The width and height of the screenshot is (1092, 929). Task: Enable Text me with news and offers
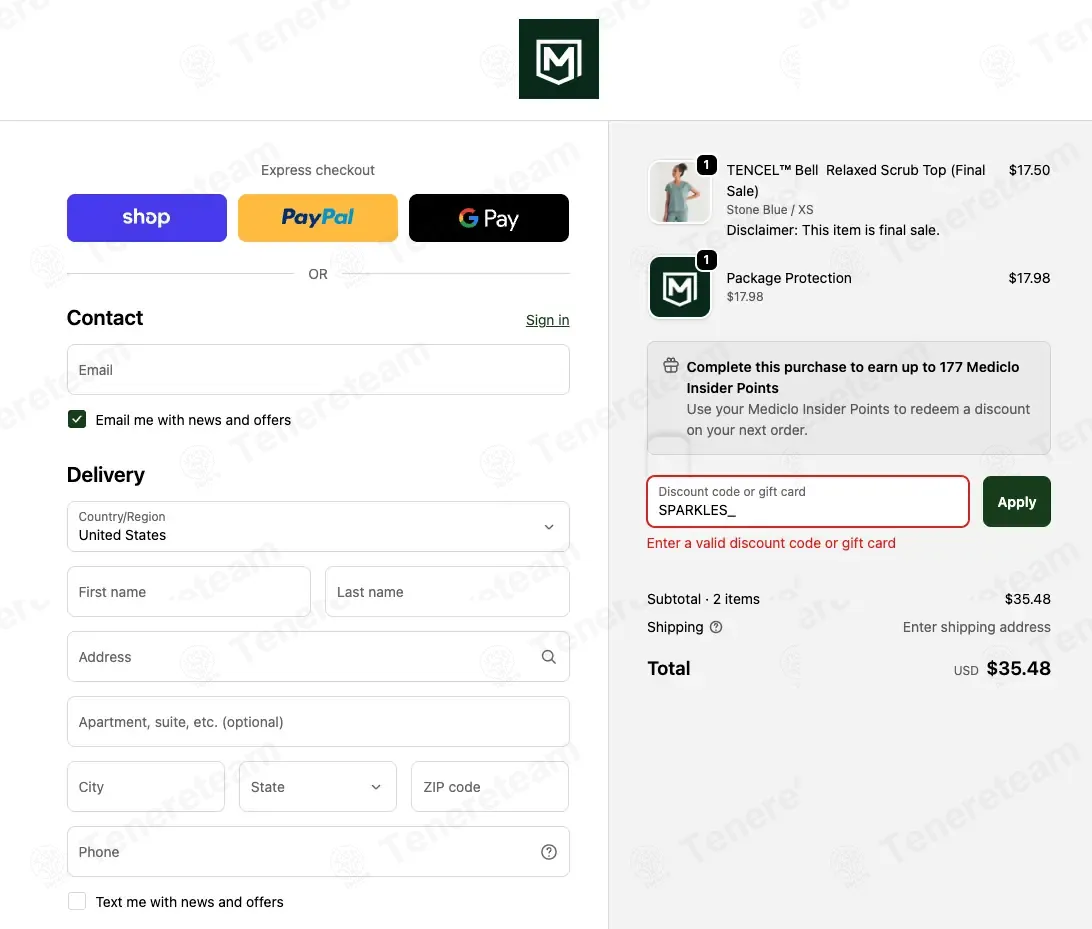point(77,901)
